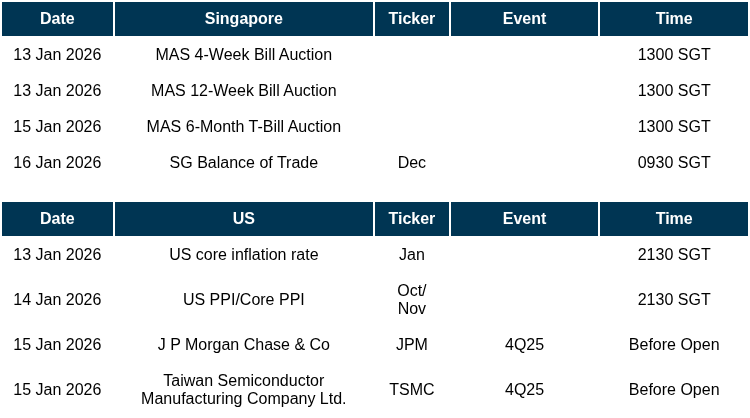
Task: Click the Singapore column header
Action: pyautogui.click(x=243, y=19)
